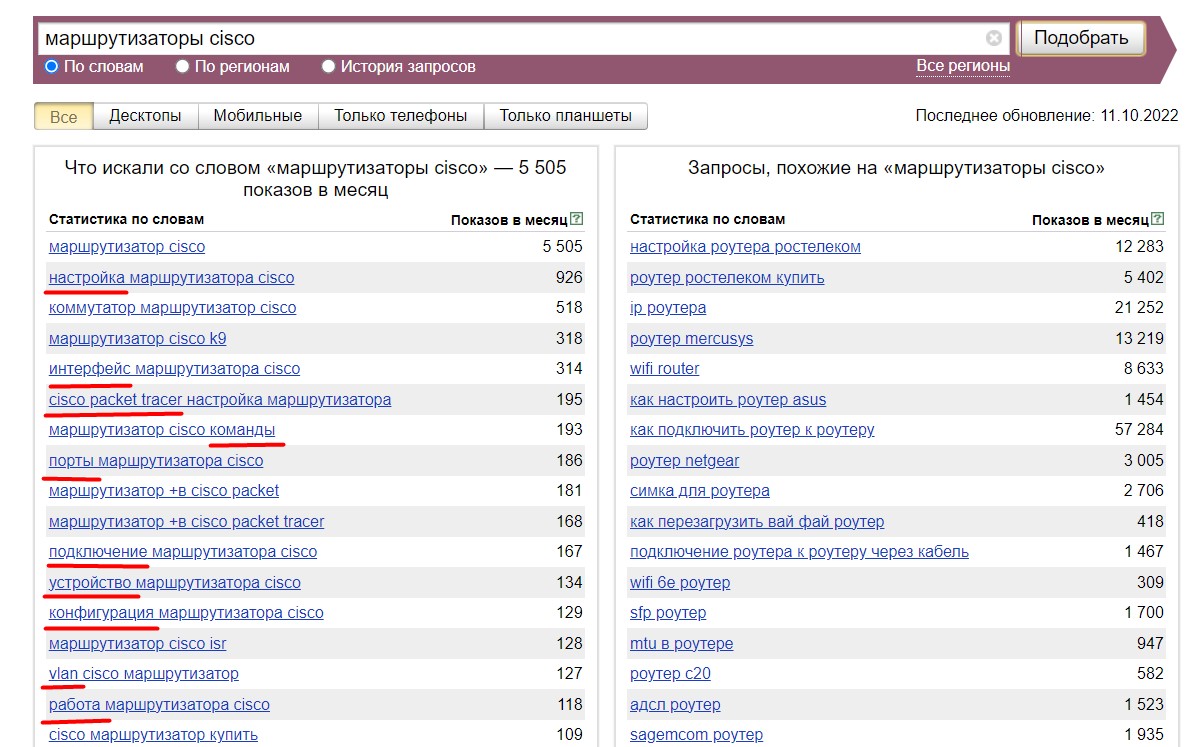Open the 'wifi 6e роутер' query

click(680, 583)
